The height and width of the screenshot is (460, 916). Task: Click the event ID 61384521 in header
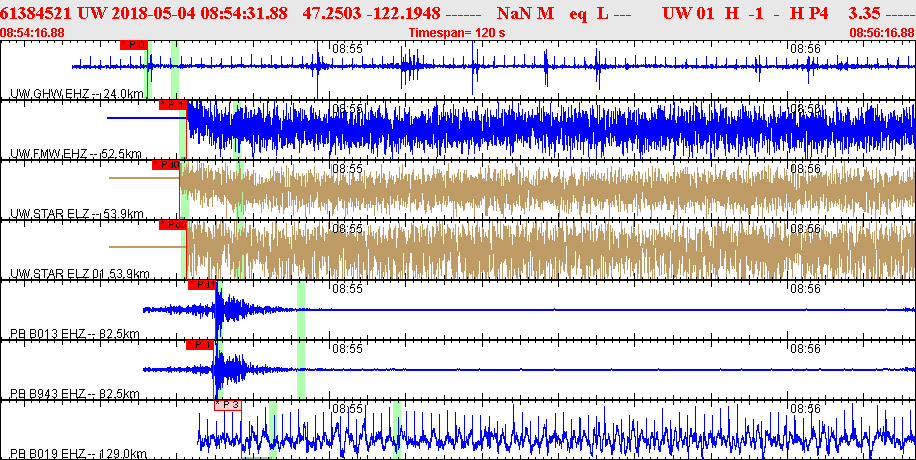[37, 13]
